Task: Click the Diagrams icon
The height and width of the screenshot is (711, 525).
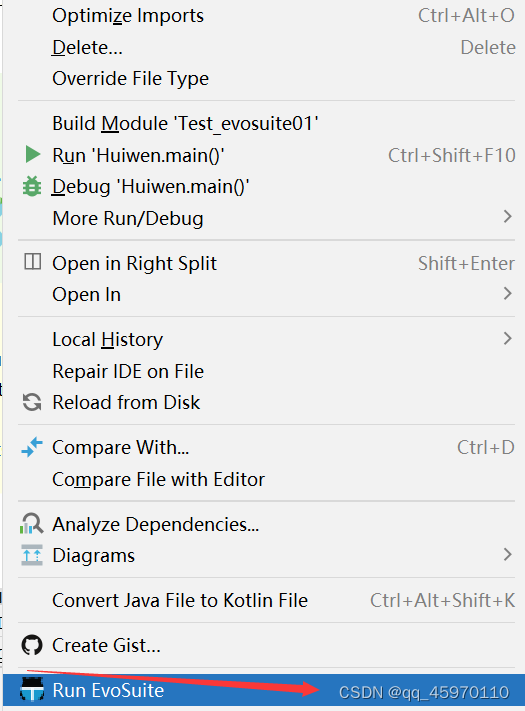Action: tap(32, 555)
